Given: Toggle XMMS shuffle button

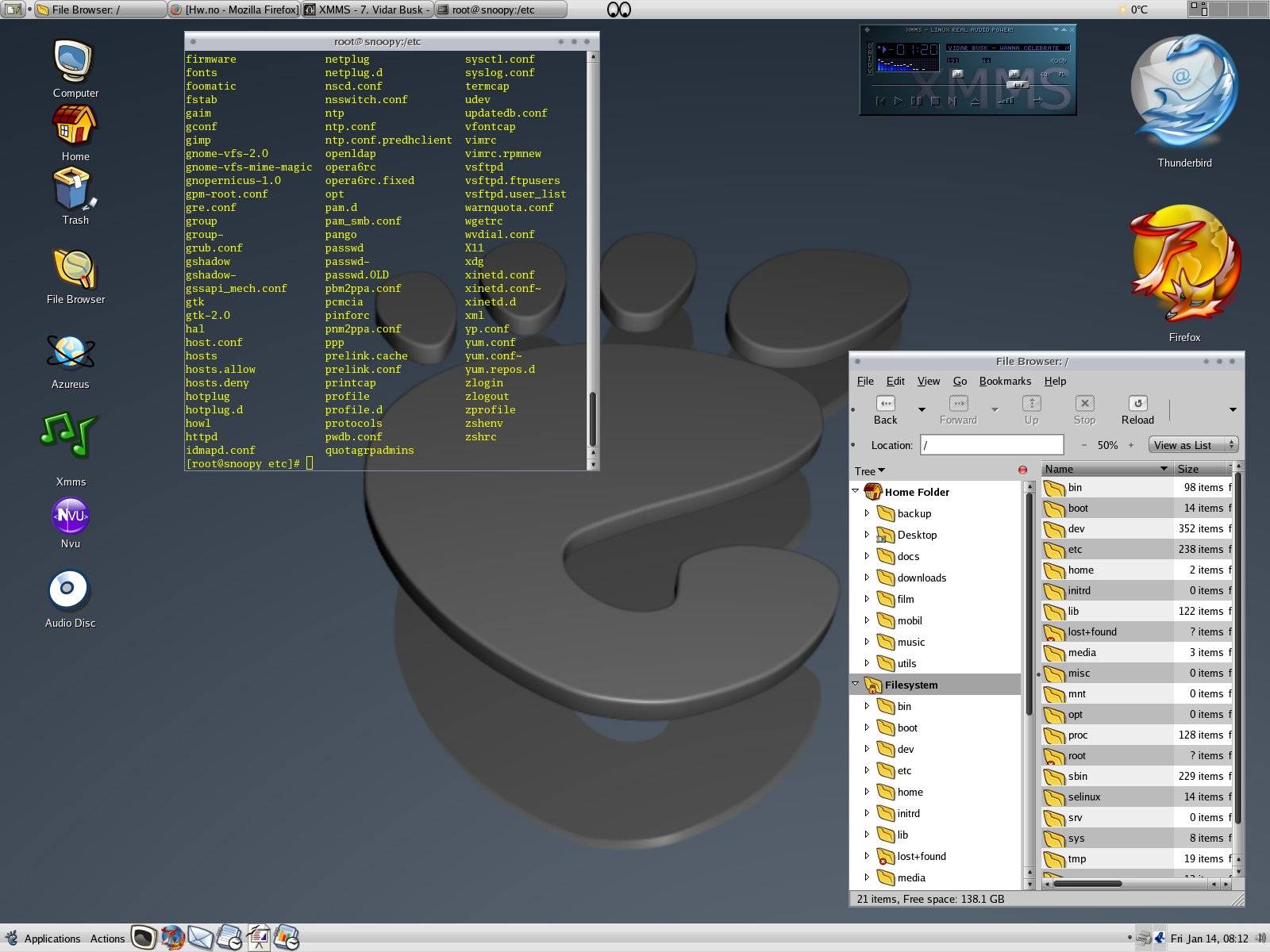Looking at the screenshot, I should point(1006,101).
